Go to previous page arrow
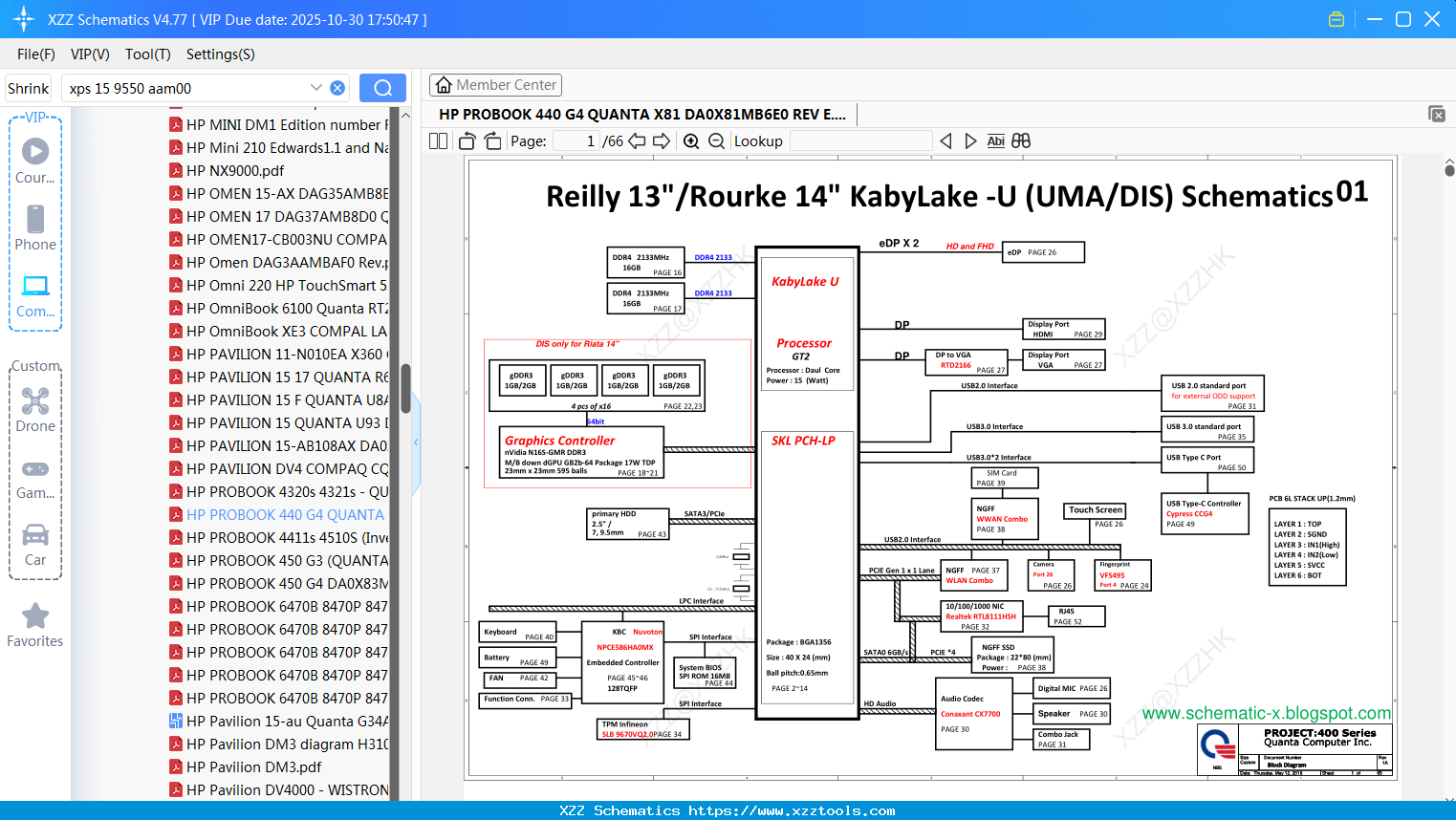 (x=637, y=140)
